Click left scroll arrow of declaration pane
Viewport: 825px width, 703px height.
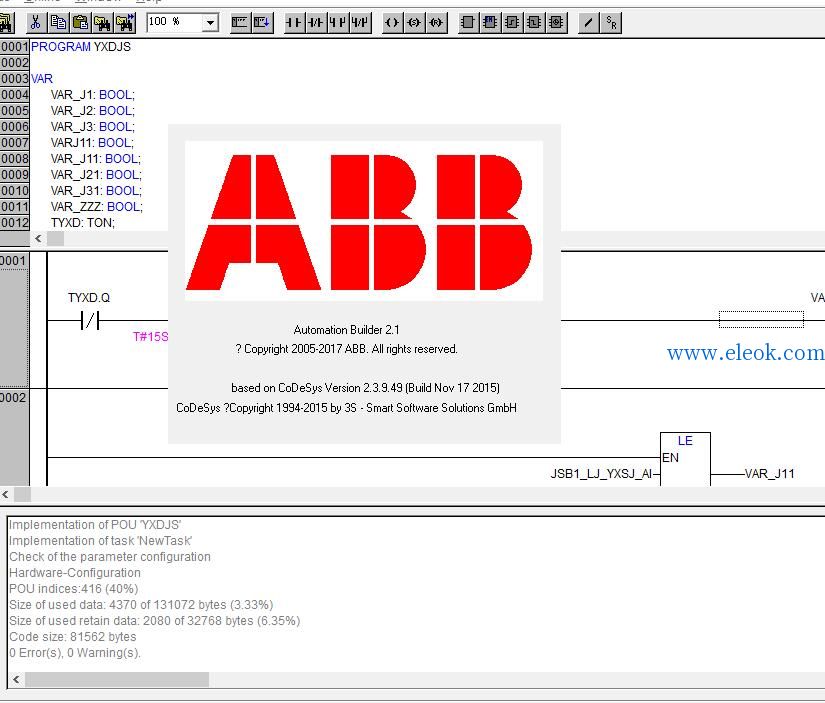pos(38,238)
